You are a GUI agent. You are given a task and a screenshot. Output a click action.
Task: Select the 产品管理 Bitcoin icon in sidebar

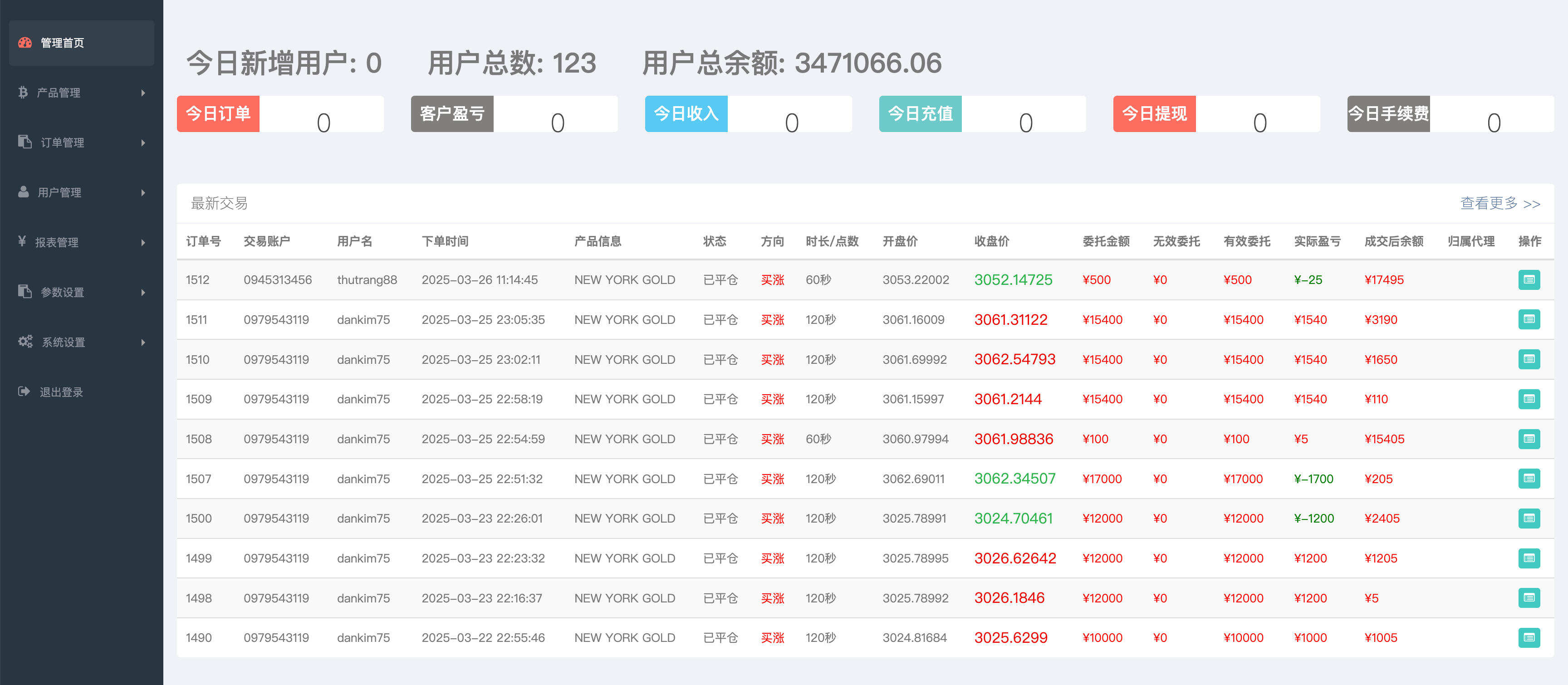pos(23,93)
